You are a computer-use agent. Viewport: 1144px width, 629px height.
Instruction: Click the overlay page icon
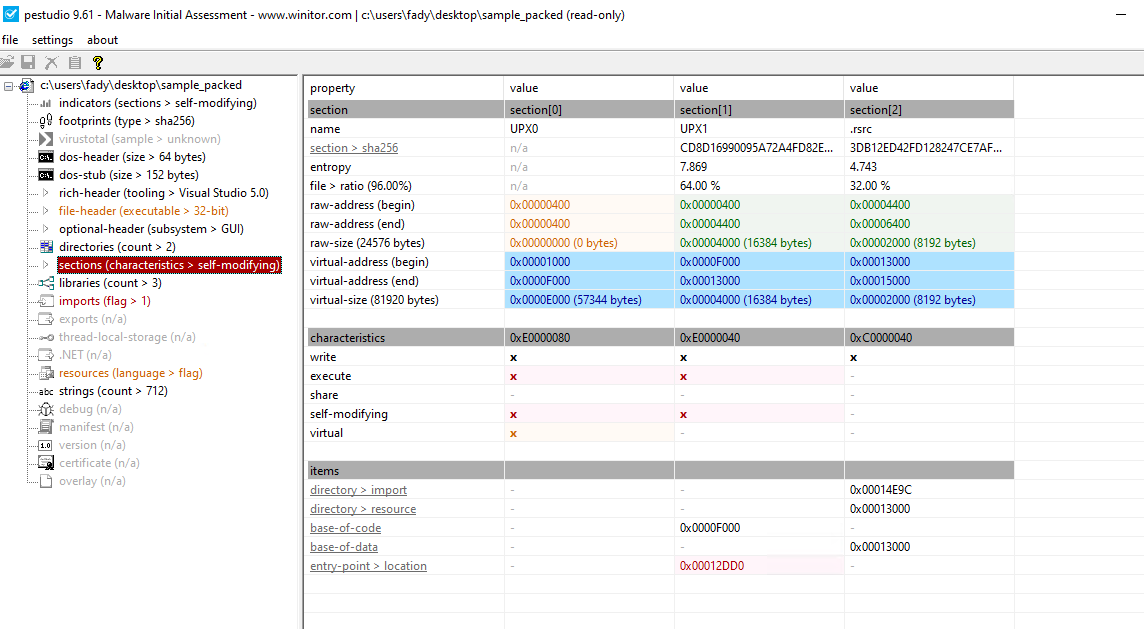46,481
